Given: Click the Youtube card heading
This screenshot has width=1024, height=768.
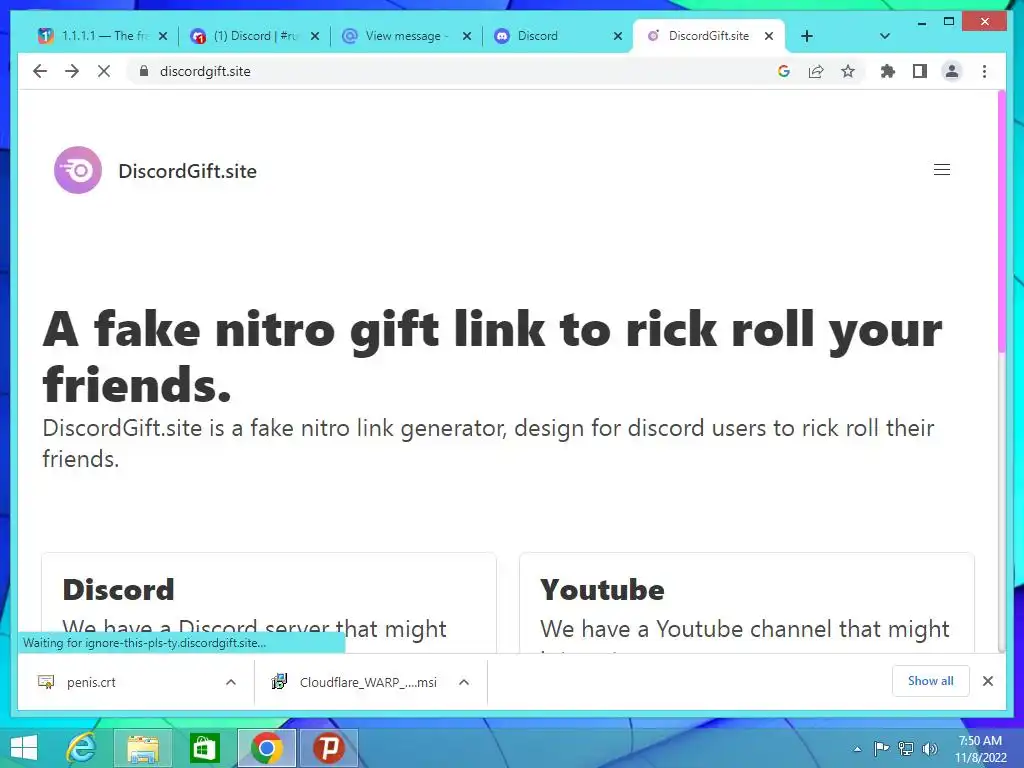Looking at the screenshot, I should [x=602, y=590].
